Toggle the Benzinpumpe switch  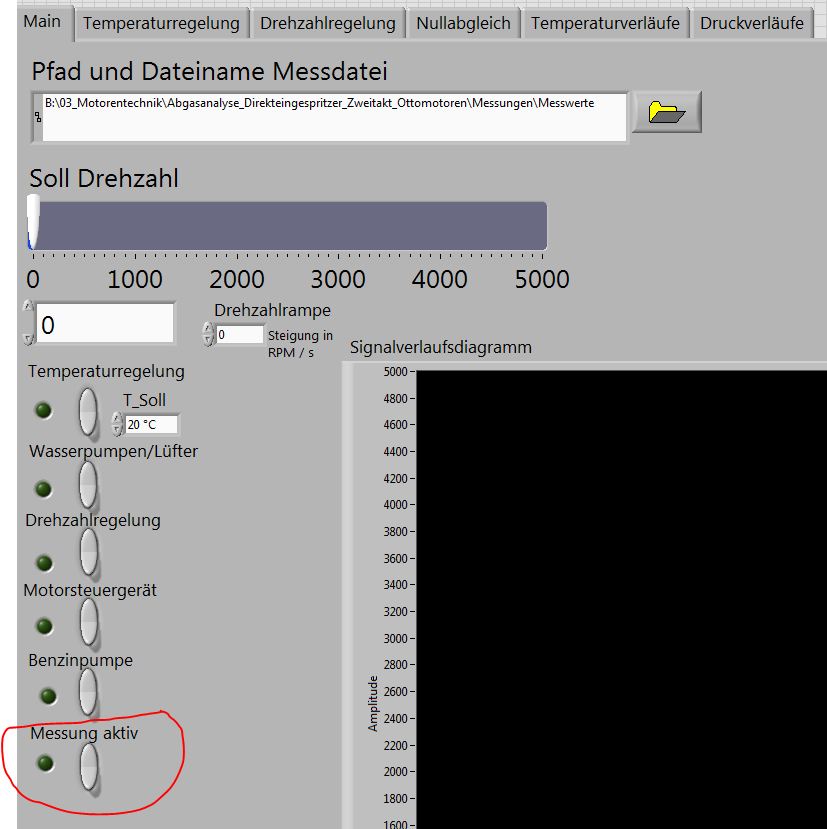(x=88, y=692)
